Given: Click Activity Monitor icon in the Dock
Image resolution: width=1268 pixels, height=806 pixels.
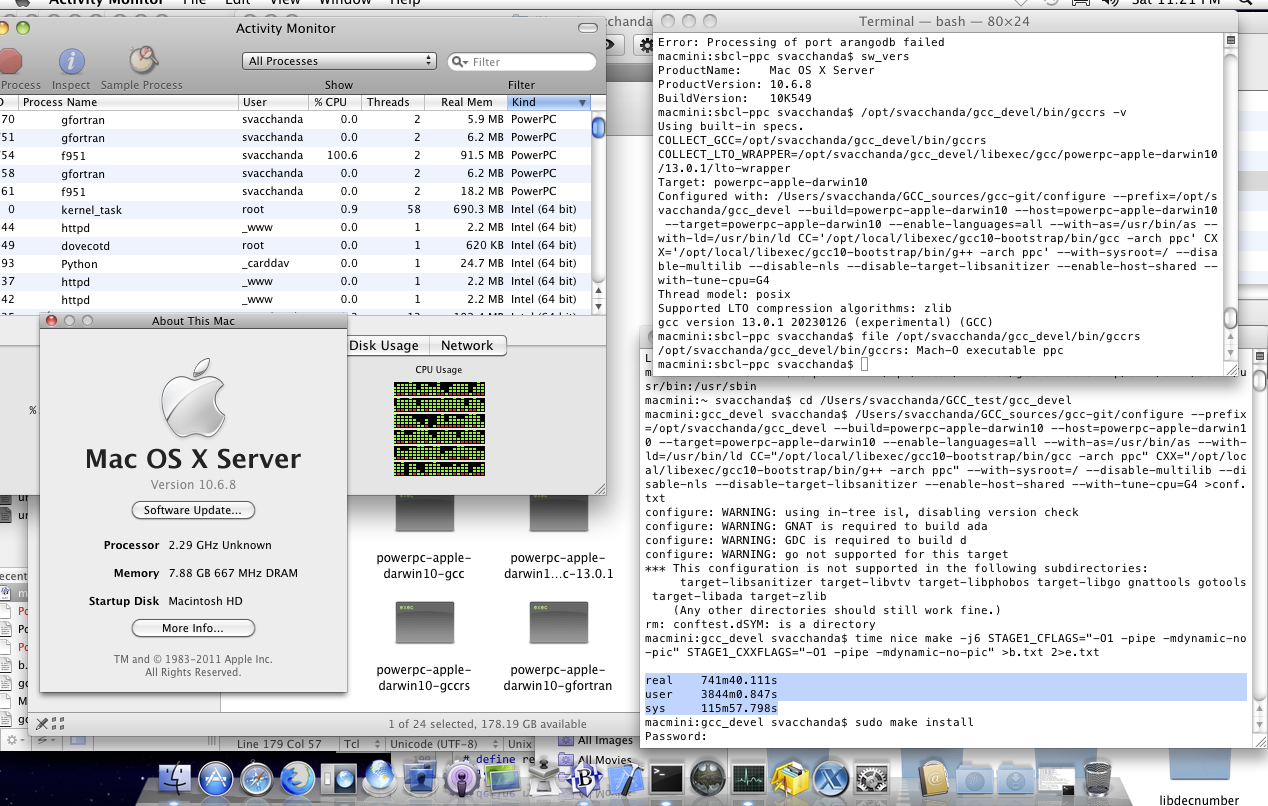Looking at the screenshot, I should pyautogui.click(x=748, y=779).
